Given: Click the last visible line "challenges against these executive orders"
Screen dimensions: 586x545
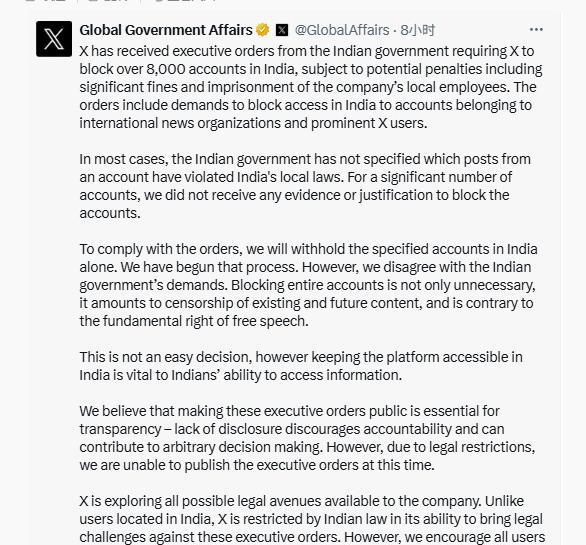Looking at the screenshot, I should (x=312, y=537).
